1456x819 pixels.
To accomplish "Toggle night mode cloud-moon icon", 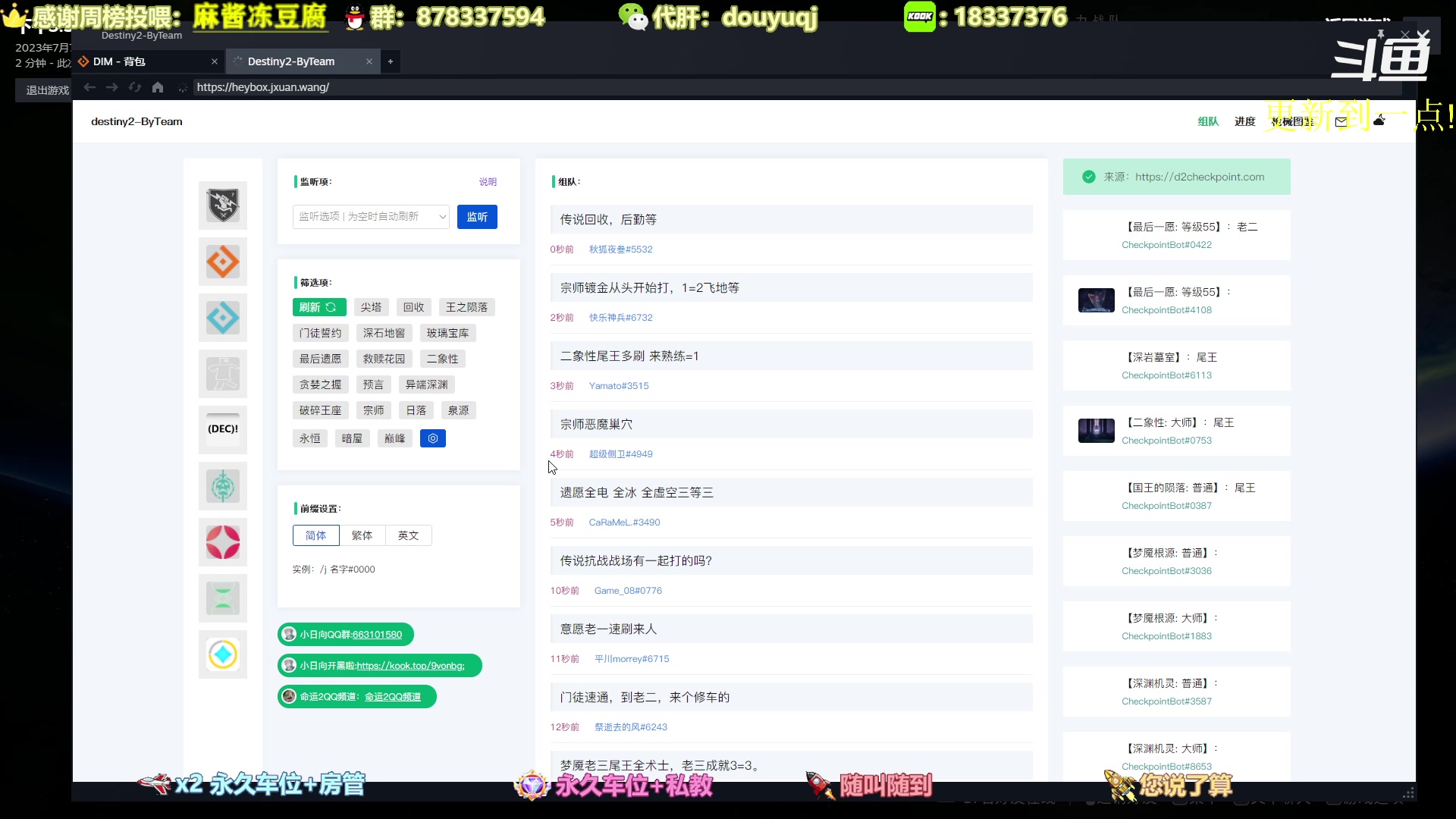I will [x=1379, y=121].
